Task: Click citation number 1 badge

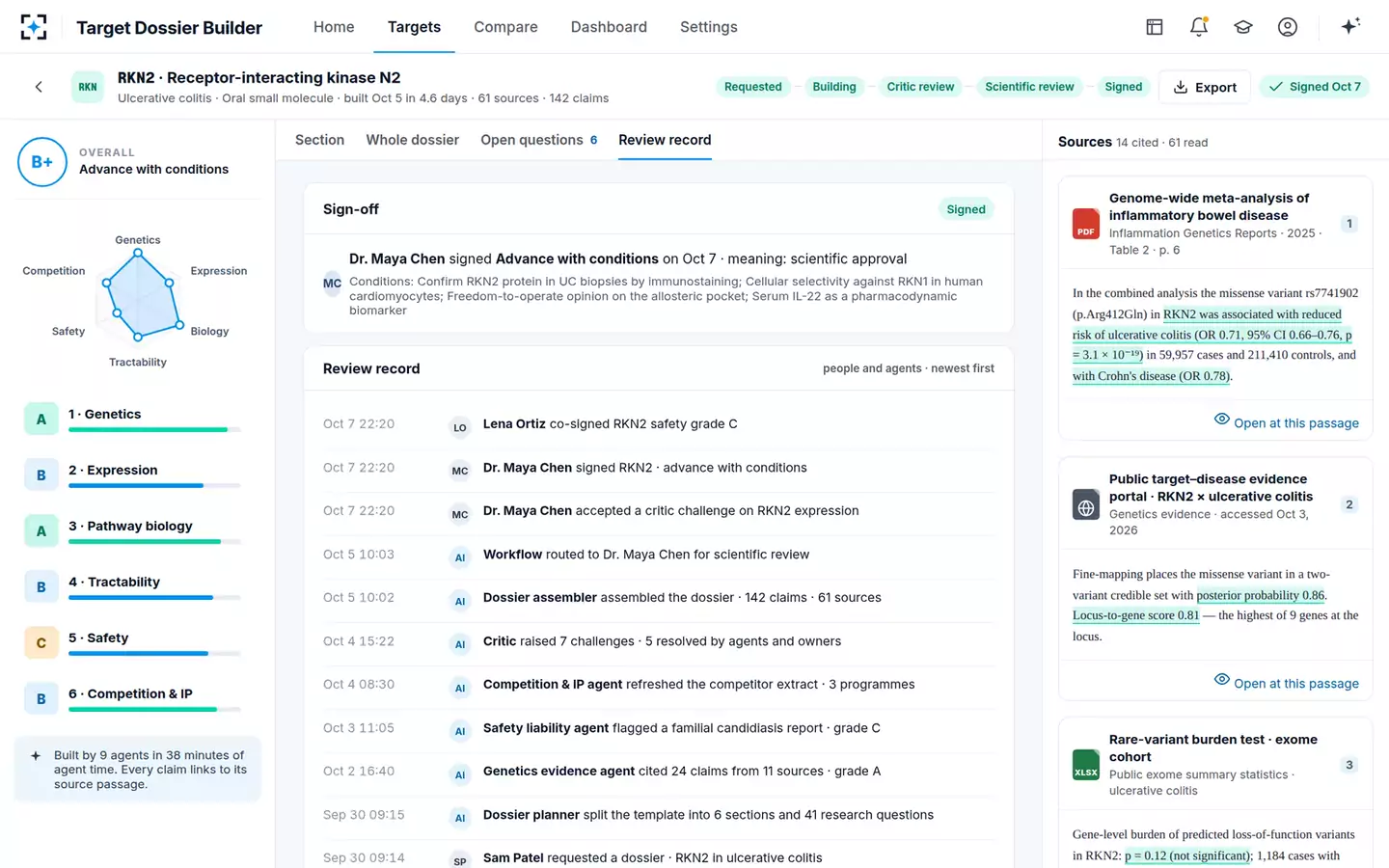Action: pos(1349,224)
